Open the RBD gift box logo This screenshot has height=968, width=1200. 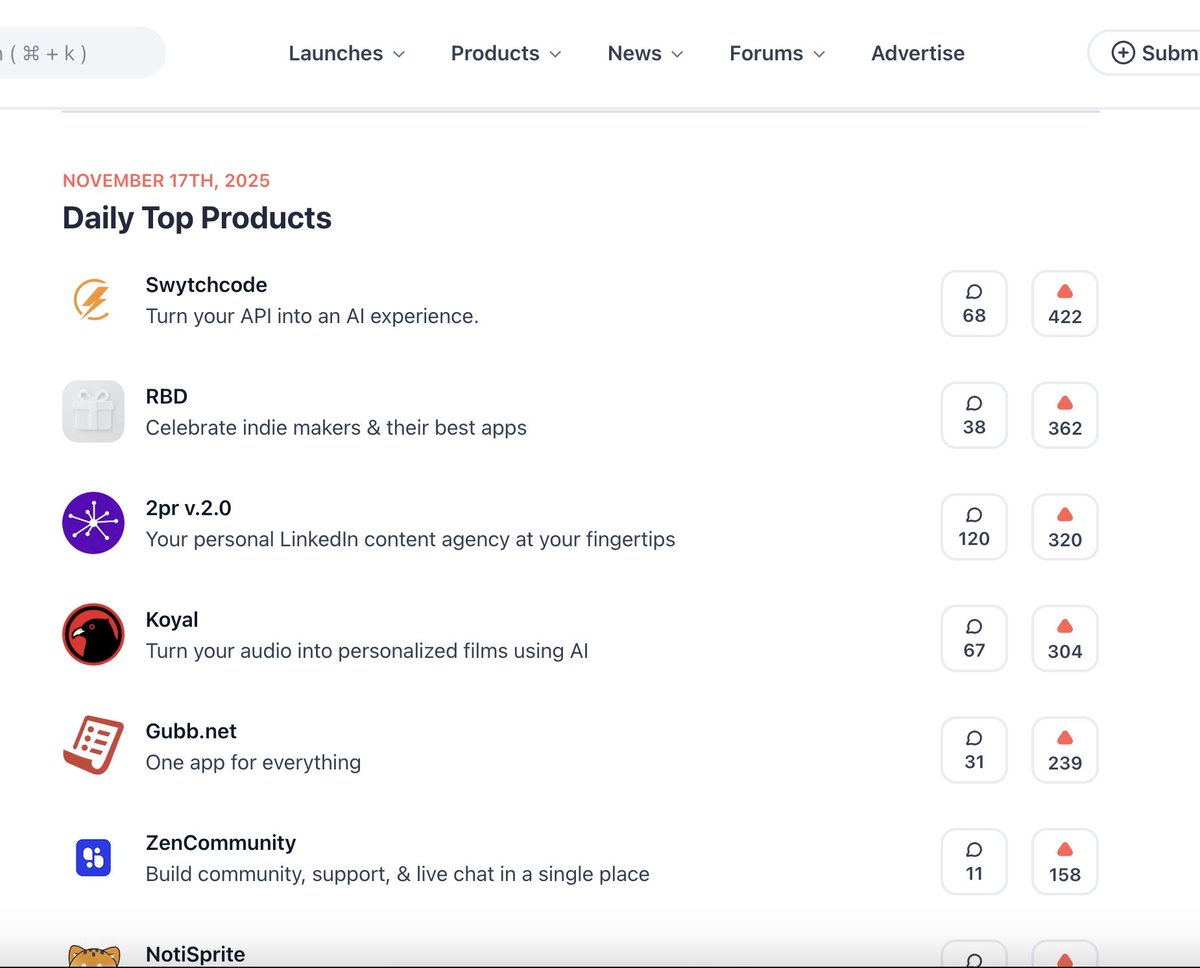(x=93, y=411)
